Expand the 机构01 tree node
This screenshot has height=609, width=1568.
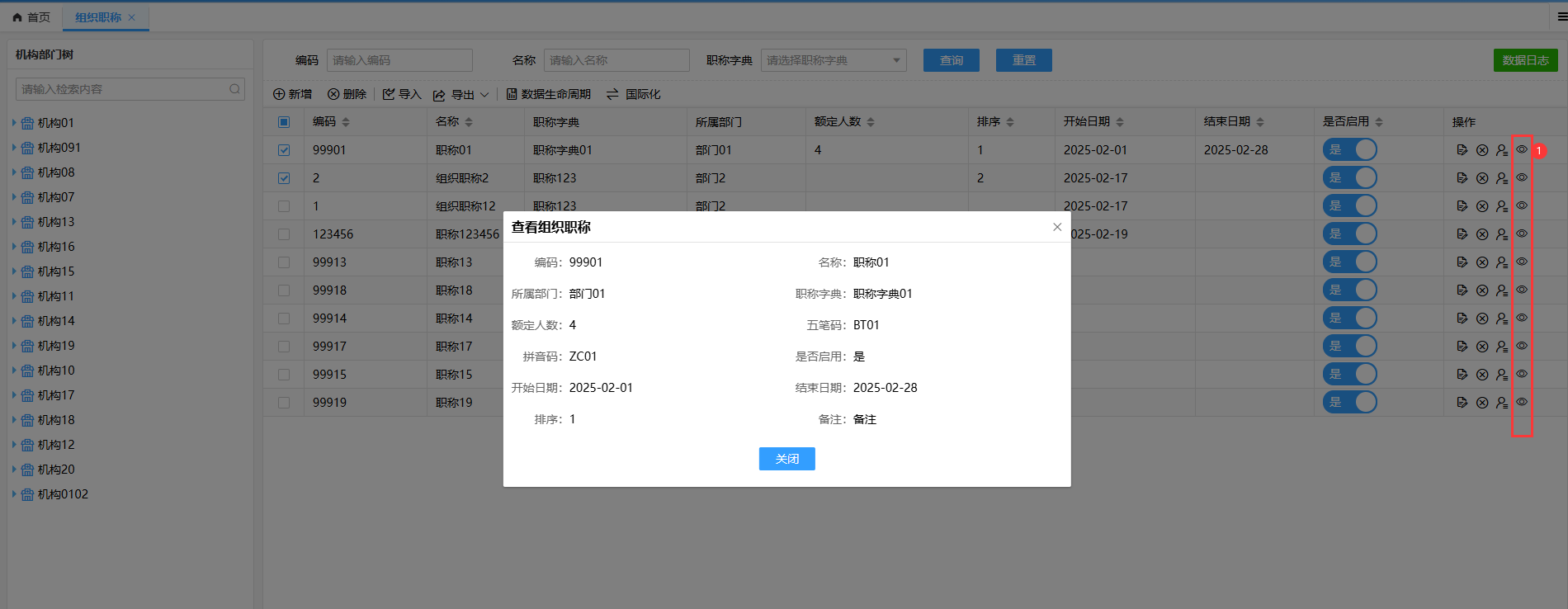pyautogui.click(x=14, y=123)
